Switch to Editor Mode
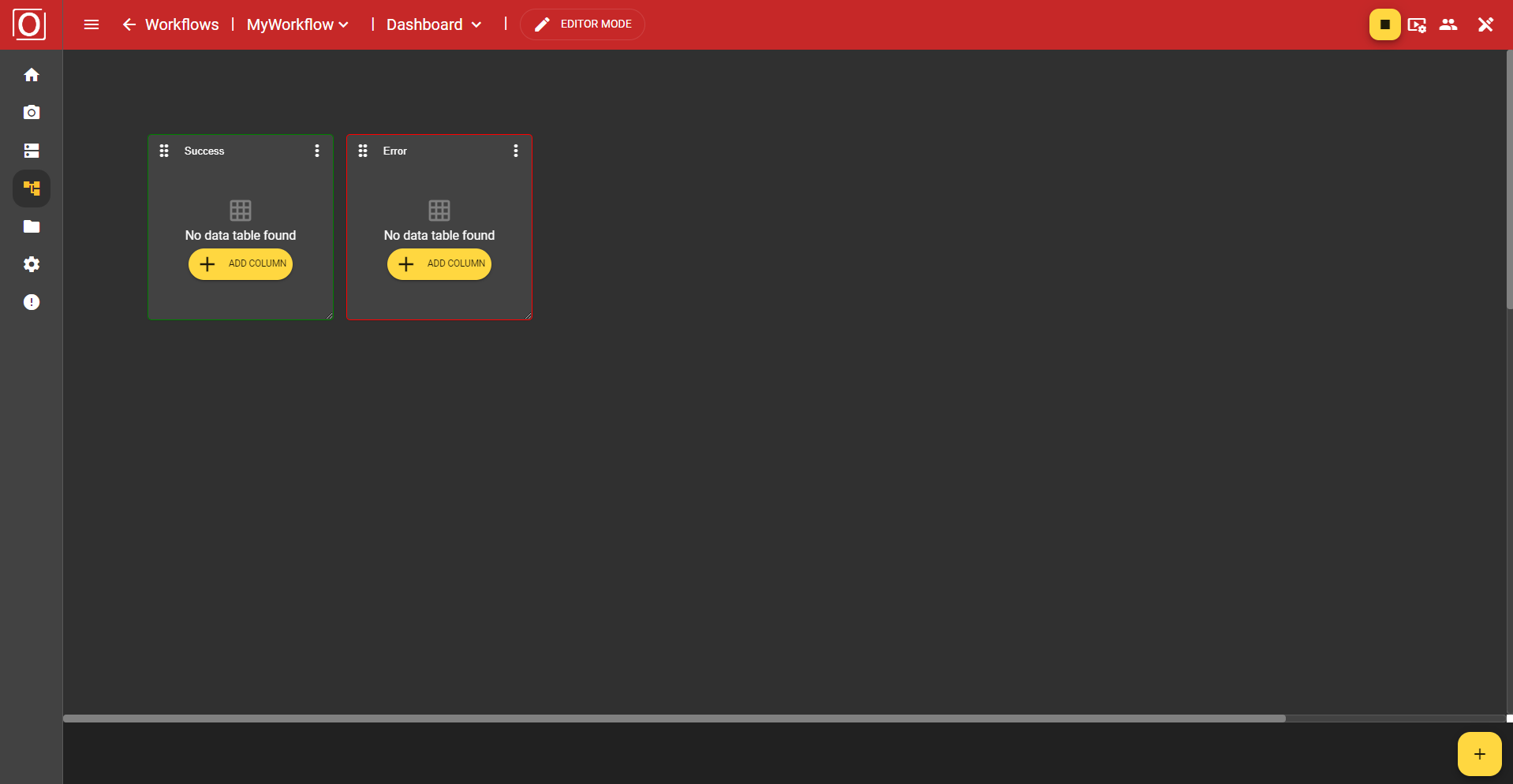This screenshot has height=784, width=1513. (582, 24)
